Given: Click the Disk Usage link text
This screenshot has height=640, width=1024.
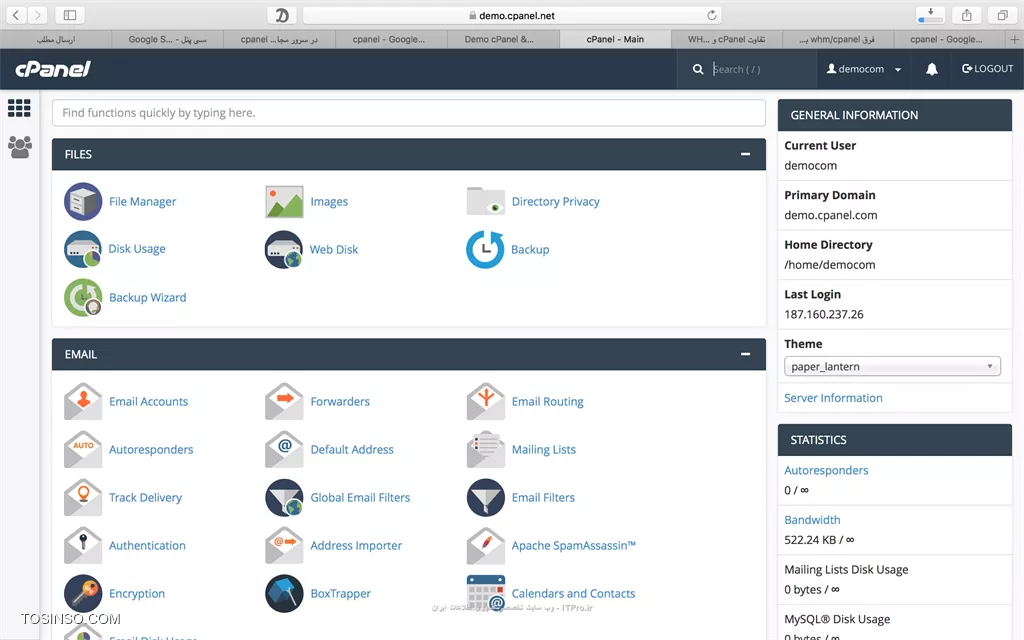Looking at the screenshot, I should (x=137, y=249).
